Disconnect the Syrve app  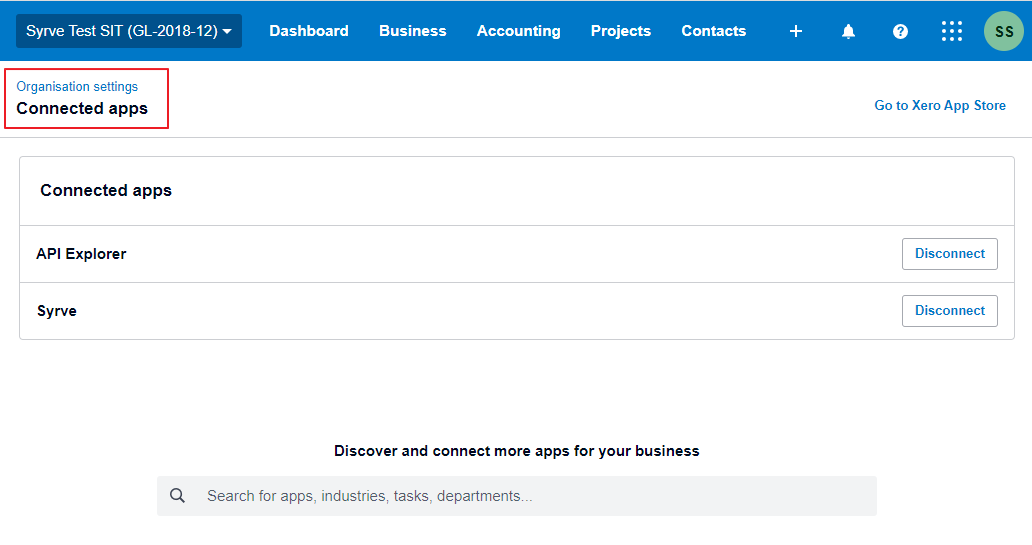949,311
